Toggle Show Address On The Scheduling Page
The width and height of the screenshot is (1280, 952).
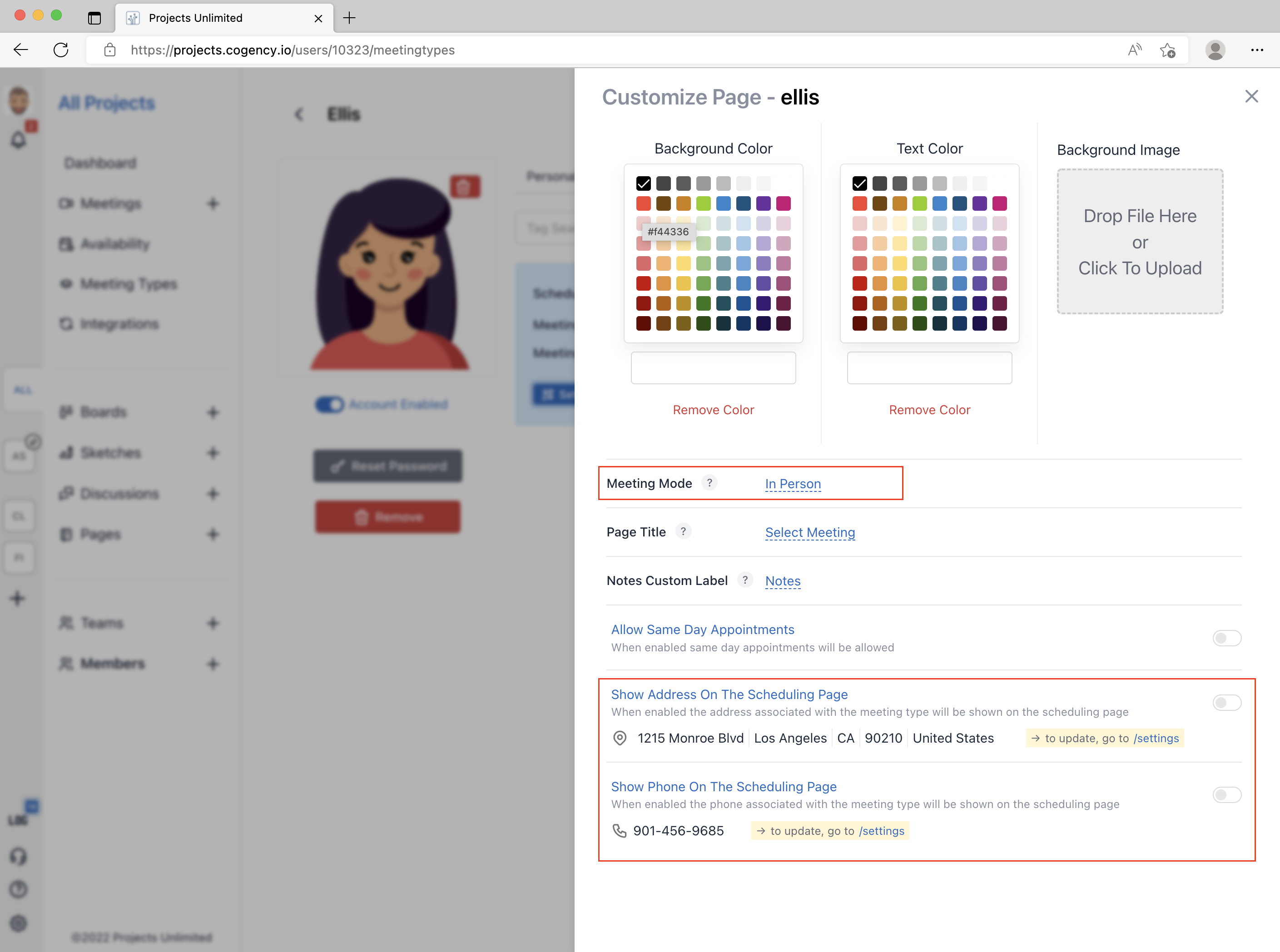click(x=1226, y=703)
